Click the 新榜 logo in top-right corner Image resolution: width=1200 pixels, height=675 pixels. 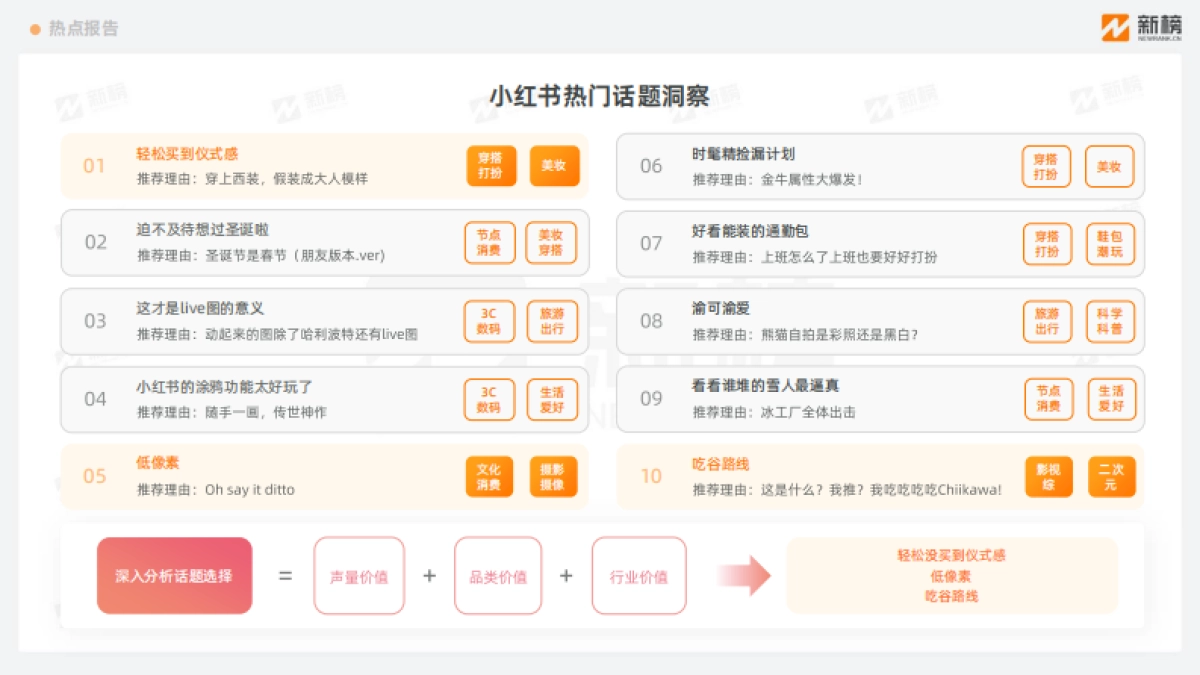(x=1142, y=27)
